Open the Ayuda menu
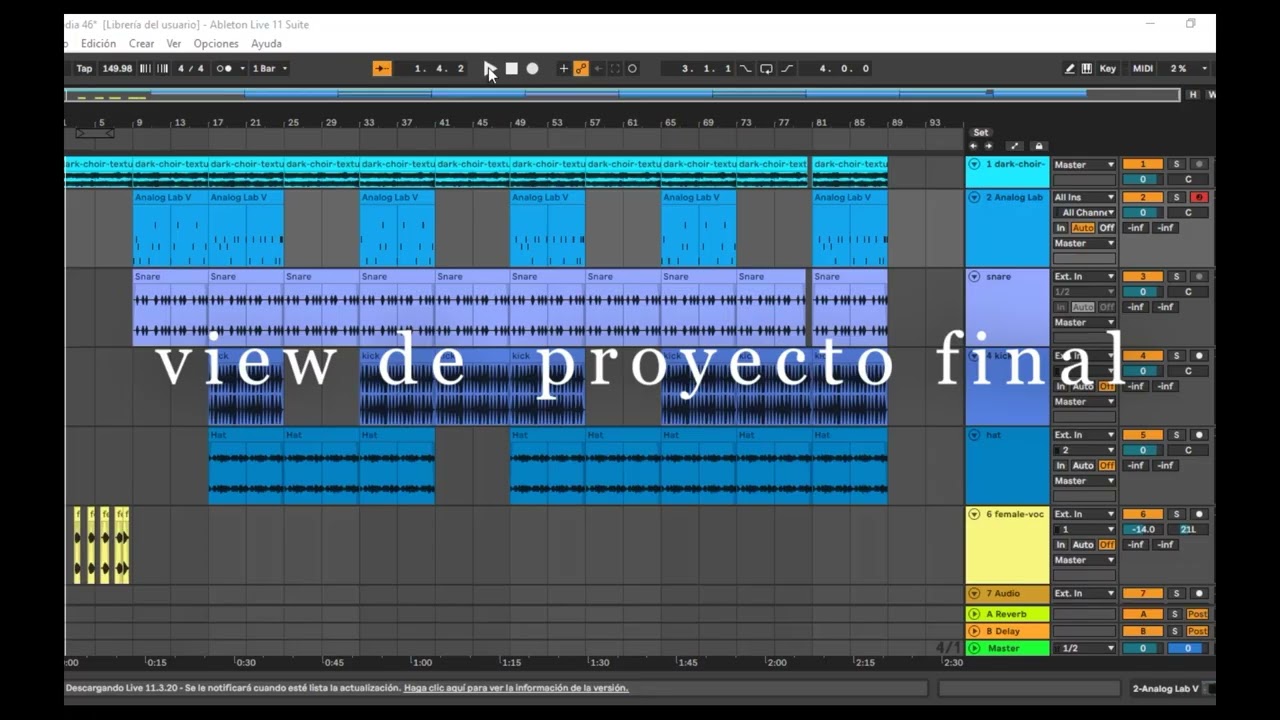 click(266, 43)
